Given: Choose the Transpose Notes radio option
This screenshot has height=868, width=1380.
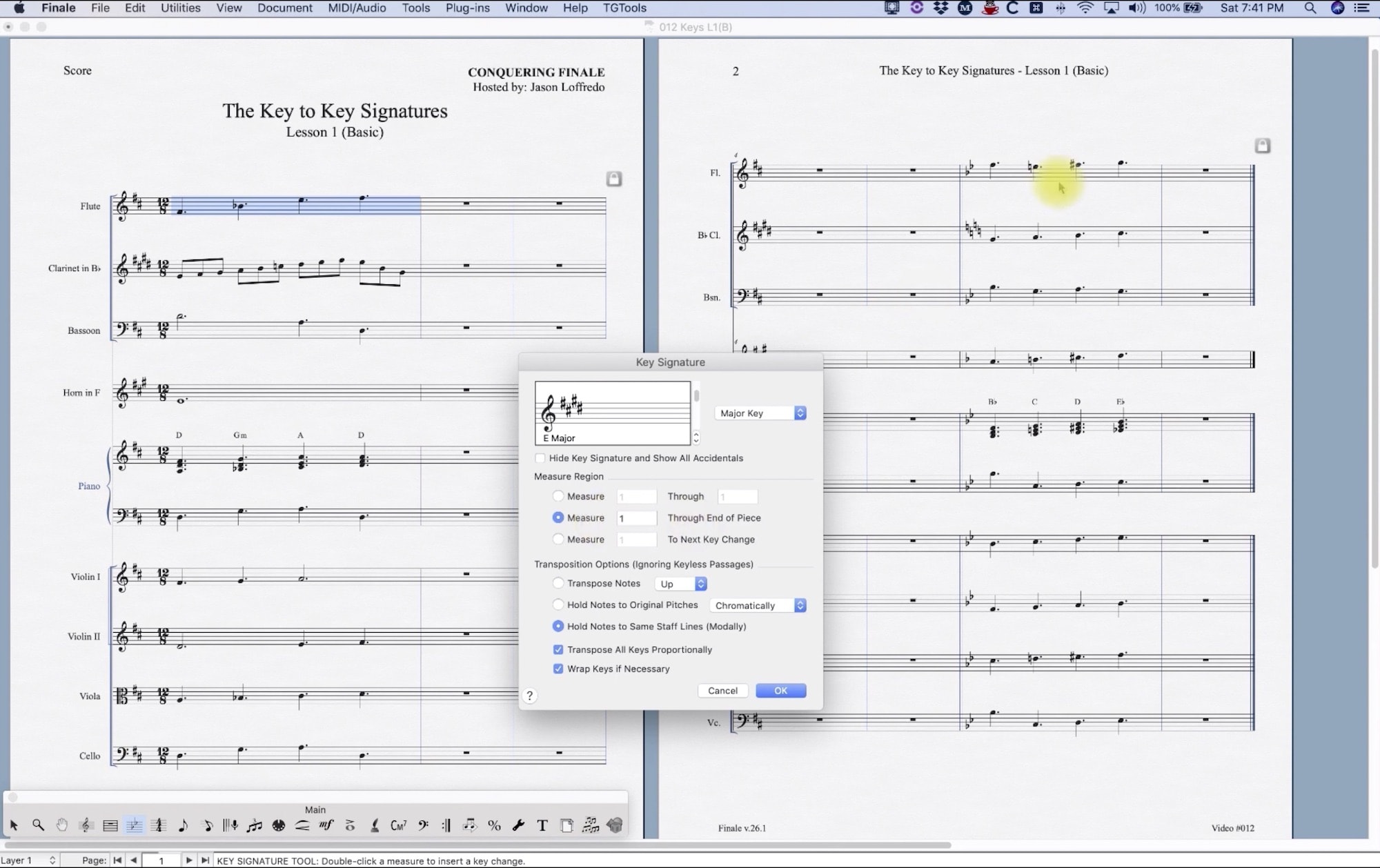Looking at the screenshot, I should 558,583.
